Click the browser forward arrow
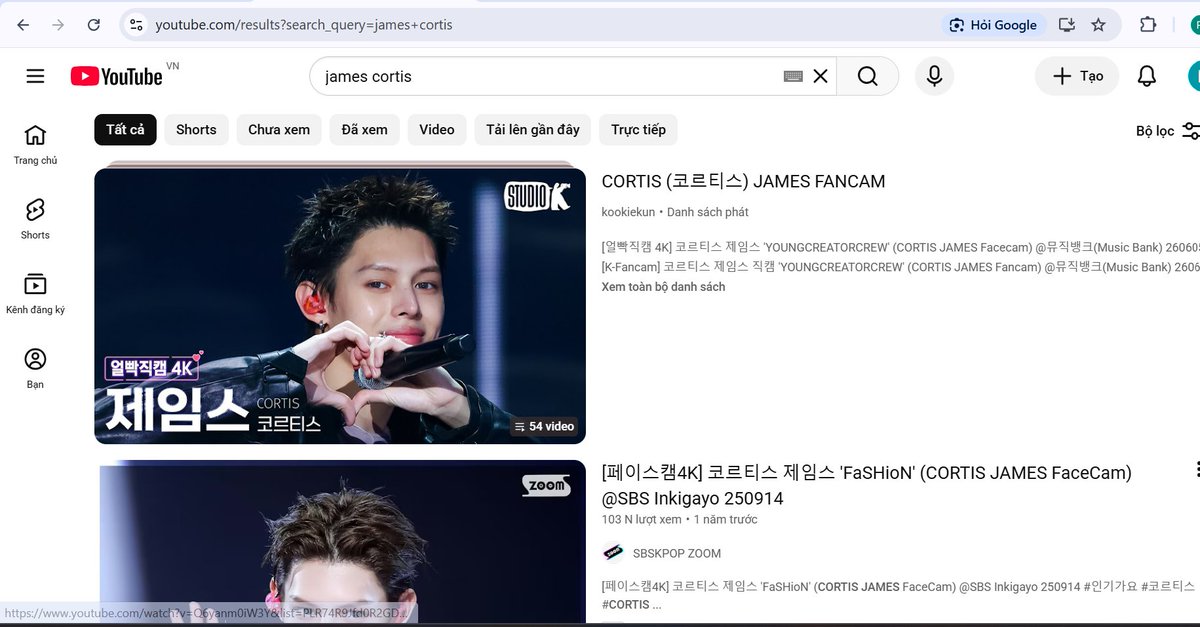 point(58,25)
